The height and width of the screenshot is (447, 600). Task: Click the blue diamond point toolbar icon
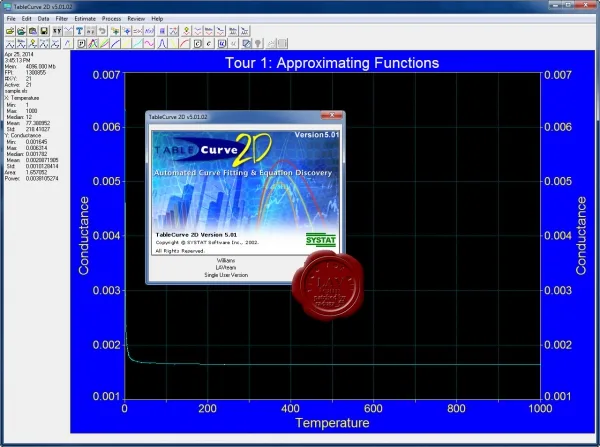click(x=126, y=31)
